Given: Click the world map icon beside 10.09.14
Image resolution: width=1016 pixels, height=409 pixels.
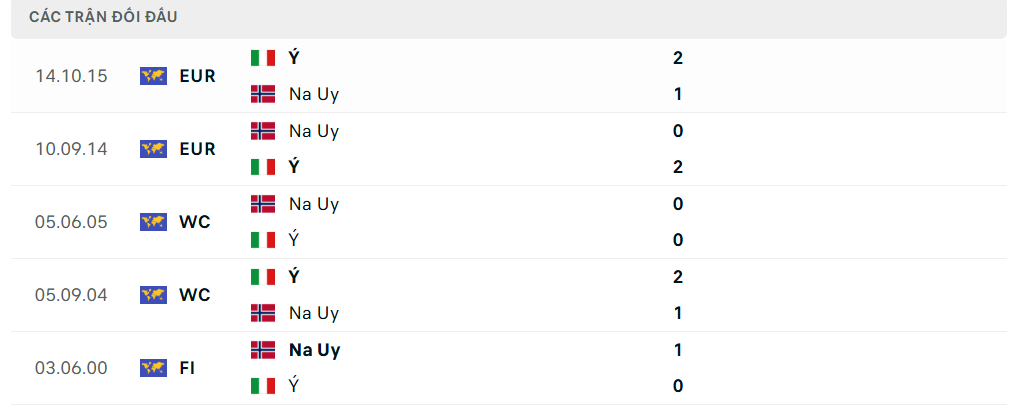Looking at the screenshot, I should click(154, 149).
